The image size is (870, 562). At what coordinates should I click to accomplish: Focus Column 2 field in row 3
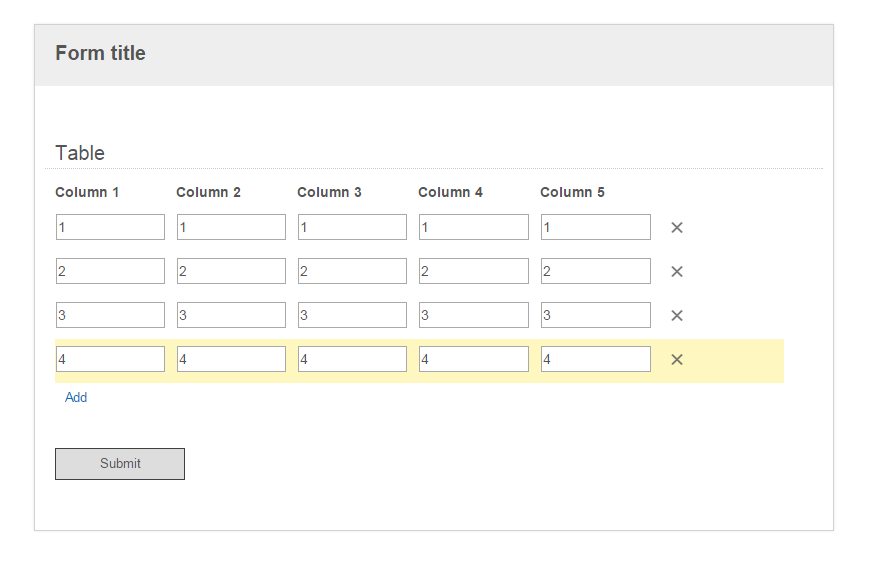pyautogui.click(x=231, y=315)
